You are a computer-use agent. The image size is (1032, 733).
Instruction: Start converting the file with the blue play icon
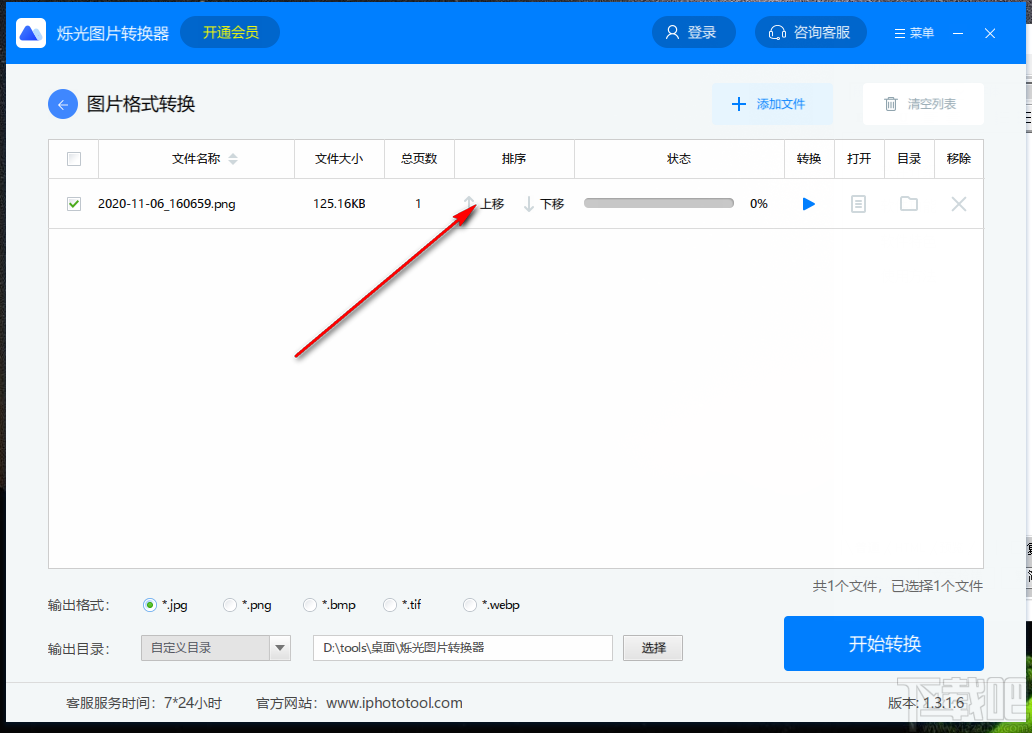pos(808,203)
